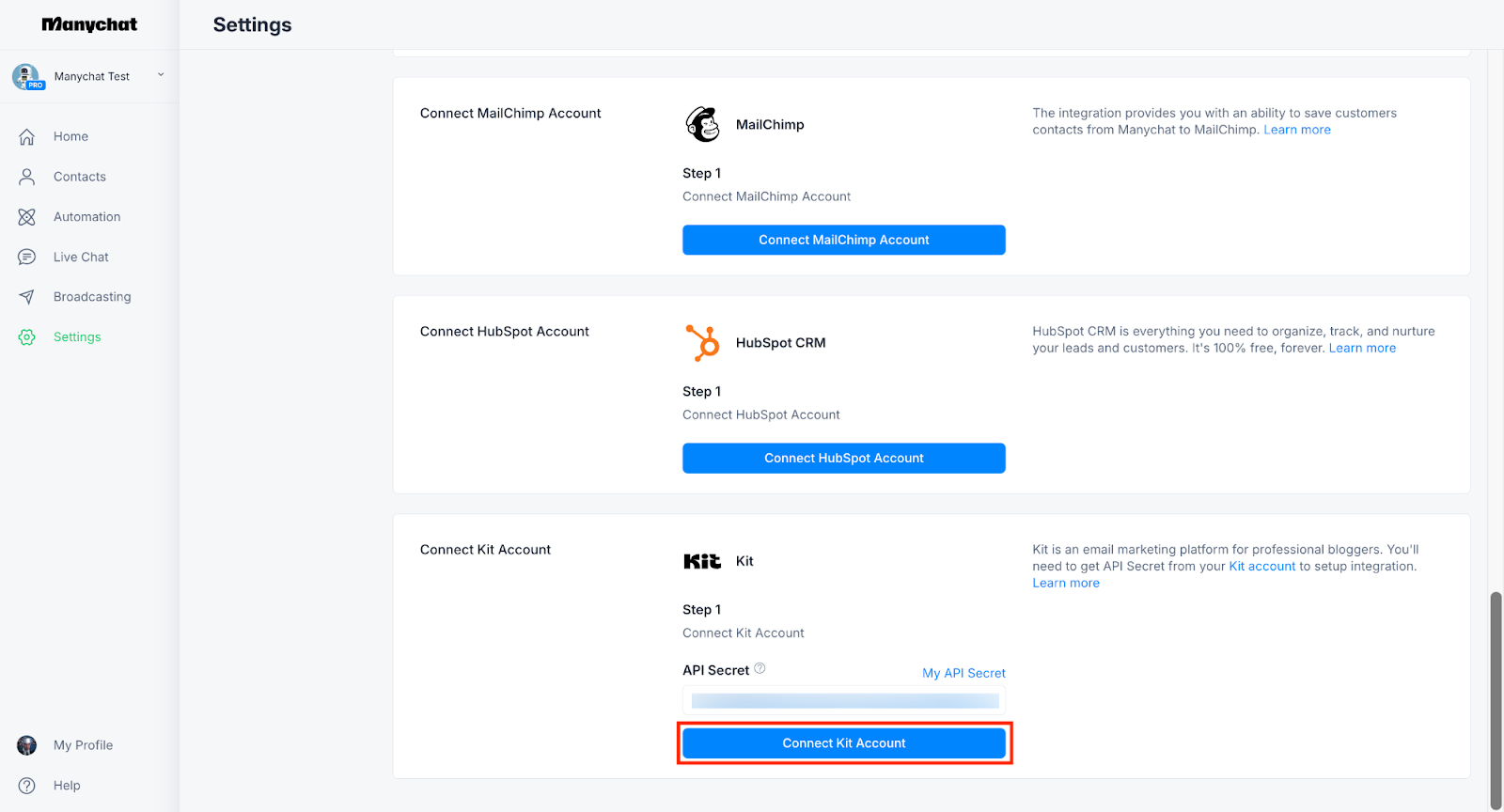Click the Manychat Test account avatar

click(x=26, y=76)
